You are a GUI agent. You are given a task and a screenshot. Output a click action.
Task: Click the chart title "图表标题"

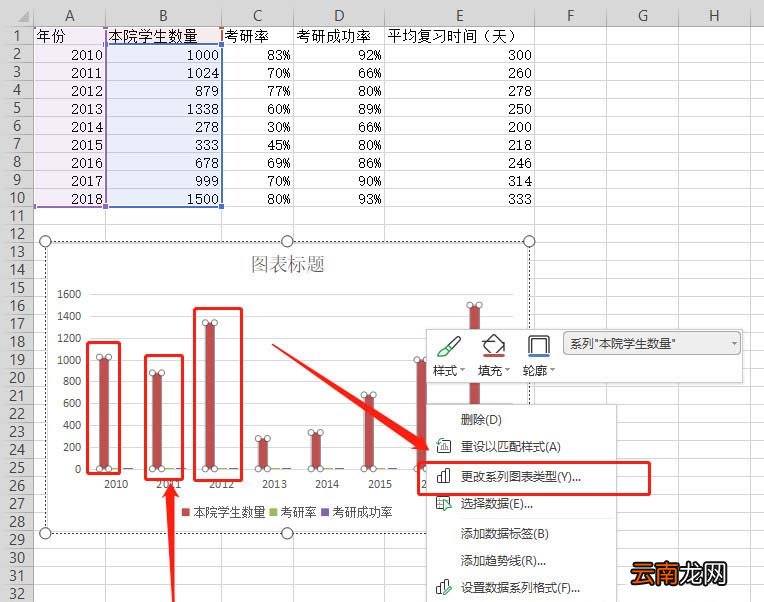pos(287,264)
